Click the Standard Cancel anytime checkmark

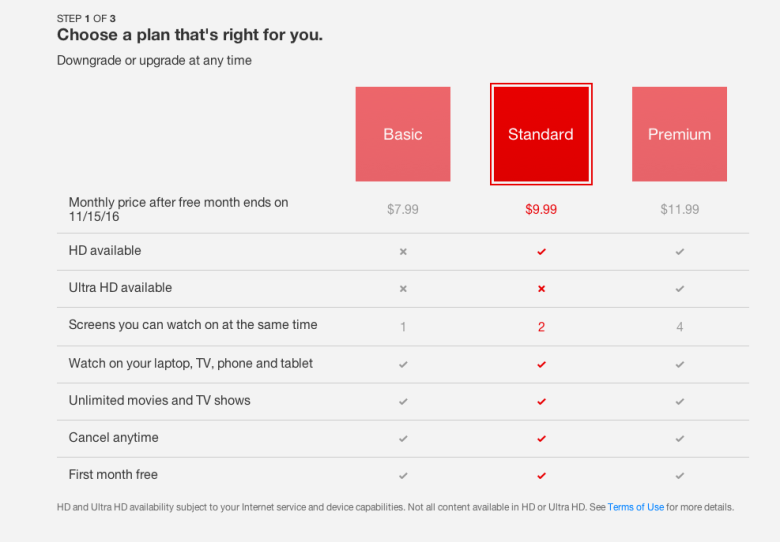[x=541, y=439]
